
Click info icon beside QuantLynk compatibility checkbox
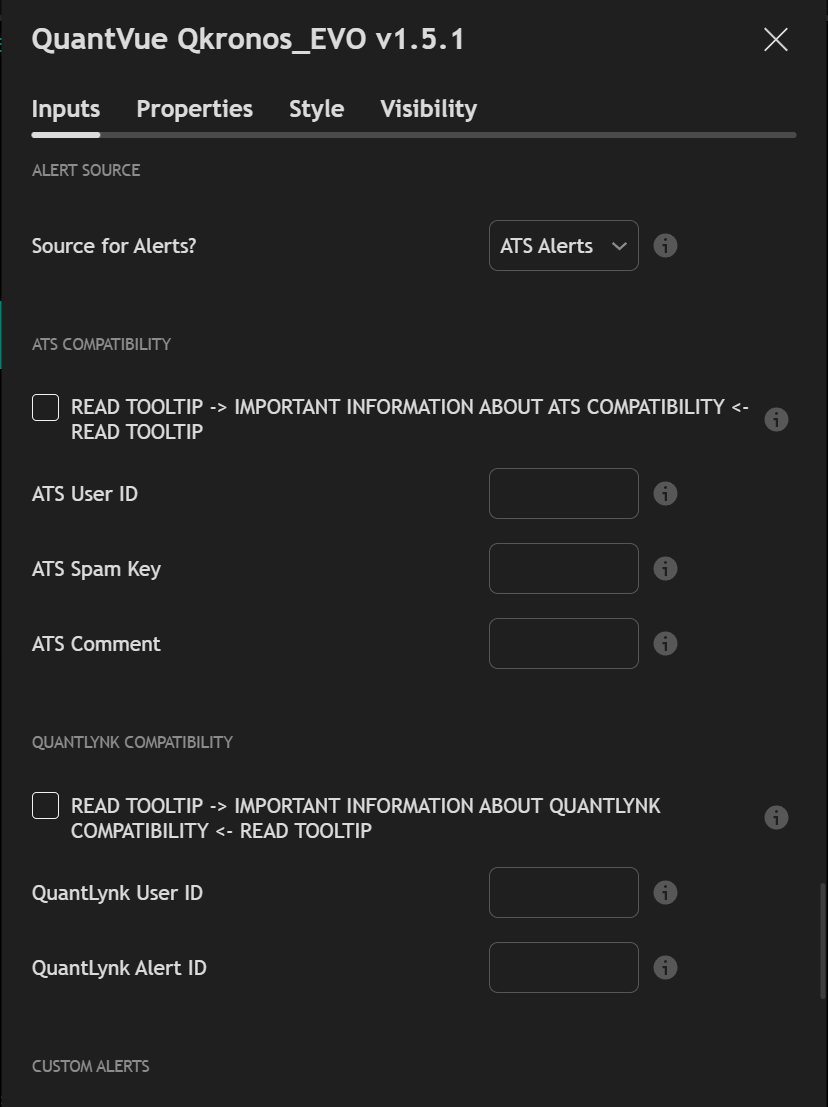(776, 817)
